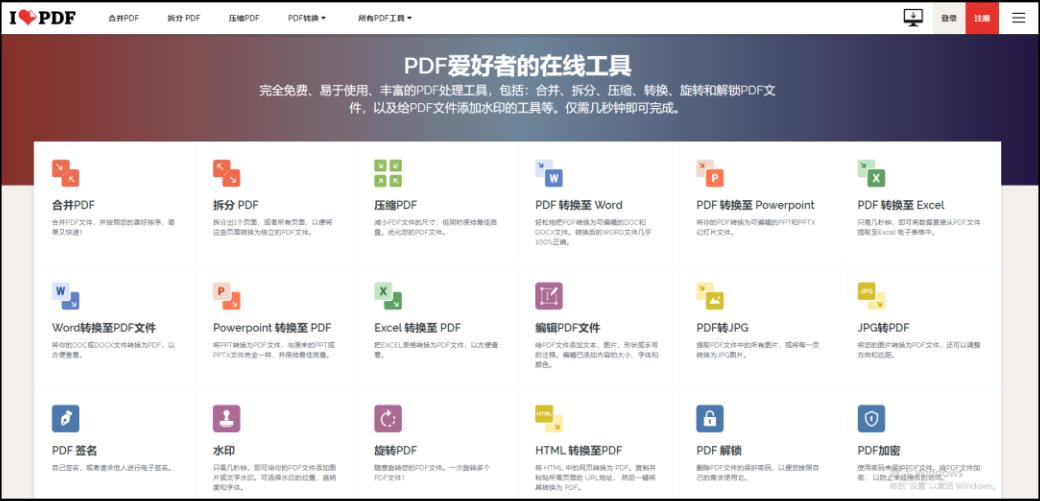Screen dimensions: 1040x501
Task: Click the PDF 转换至 Word icon
Action: tap(549, 173)
